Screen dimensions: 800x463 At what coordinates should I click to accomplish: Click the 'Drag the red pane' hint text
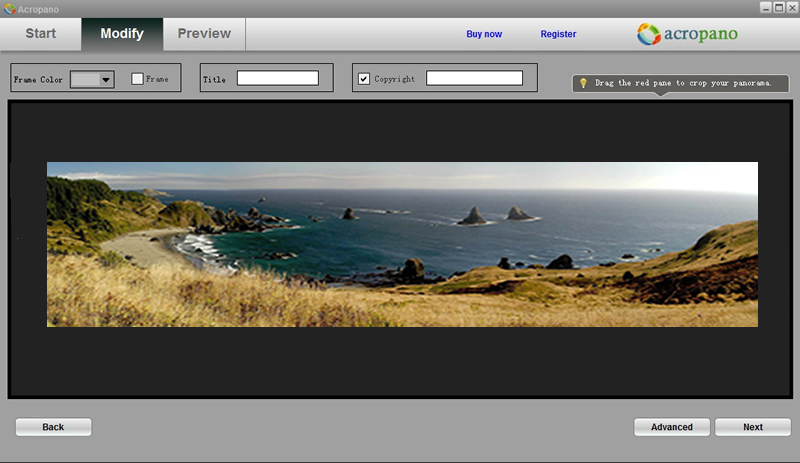coord(683,83)
